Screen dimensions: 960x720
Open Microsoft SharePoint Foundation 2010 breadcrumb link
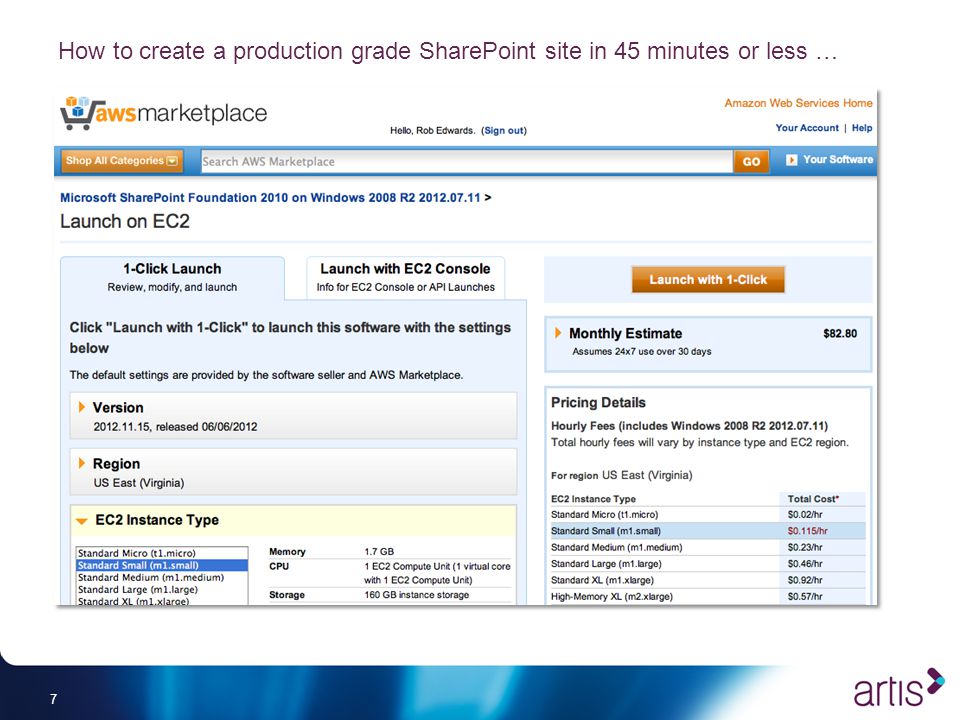point(270,198)
